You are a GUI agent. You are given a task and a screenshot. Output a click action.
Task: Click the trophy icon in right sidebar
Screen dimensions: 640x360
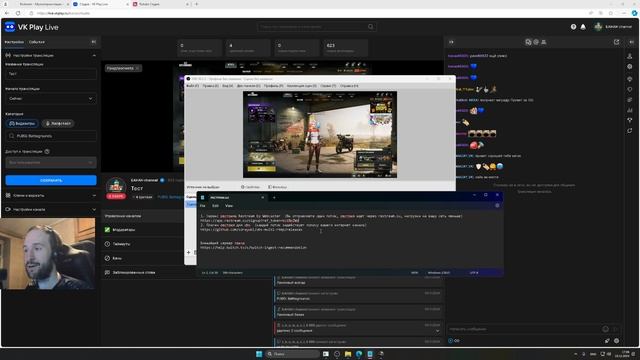(629, 120)
